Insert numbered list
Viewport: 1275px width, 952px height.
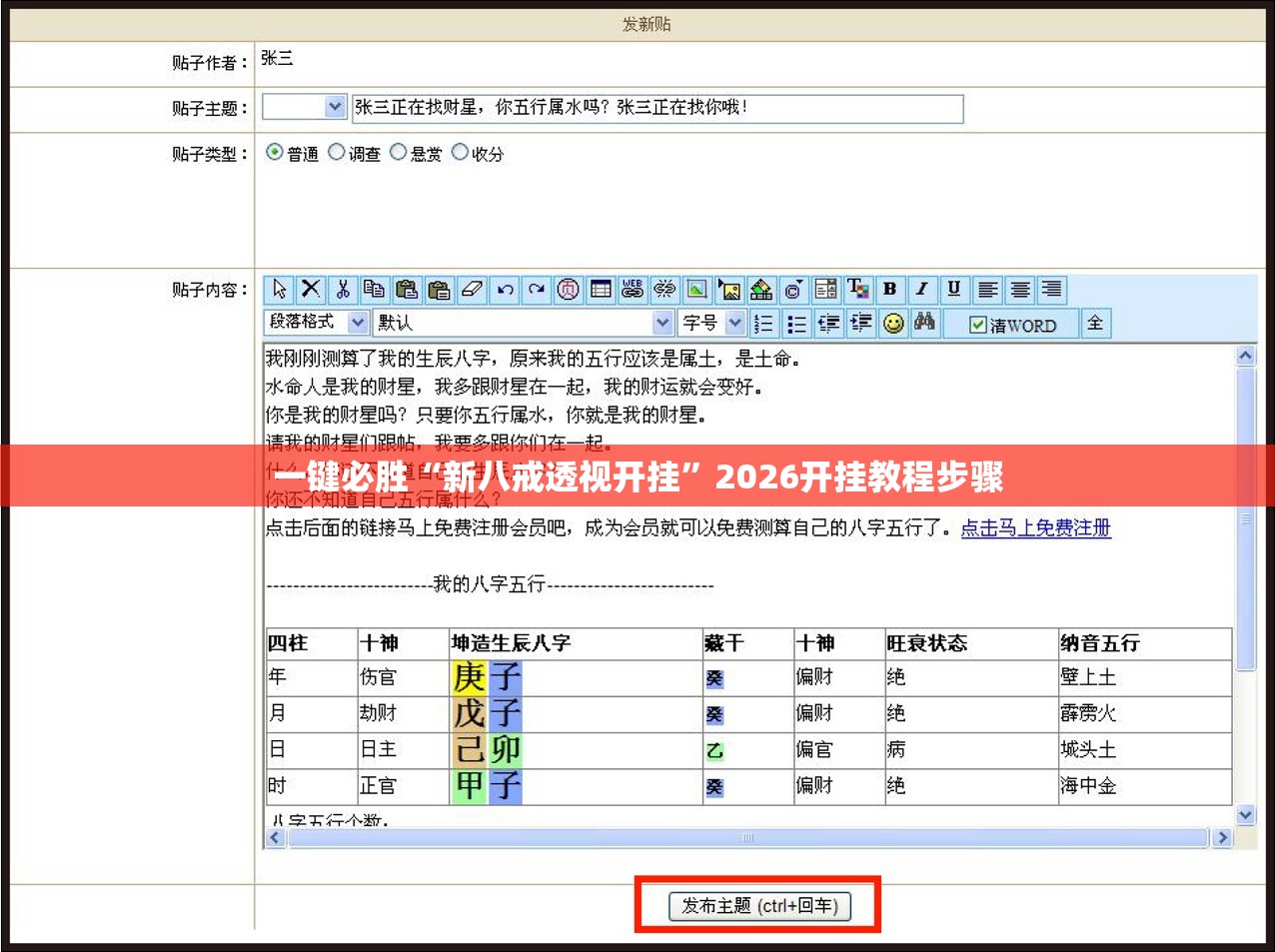(x=763, y=323)
